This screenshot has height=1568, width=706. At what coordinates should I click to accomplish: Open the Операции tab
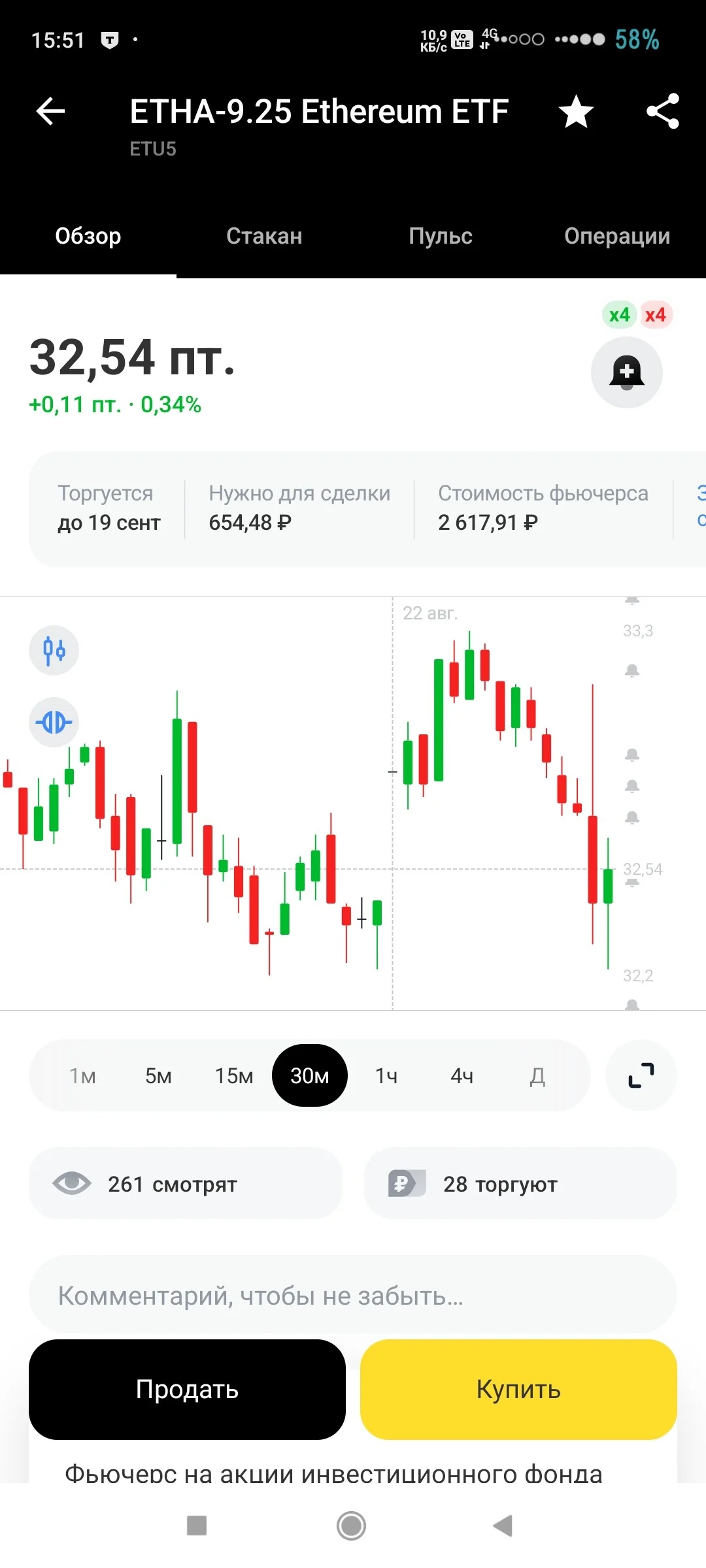click(x=617, y=236)
